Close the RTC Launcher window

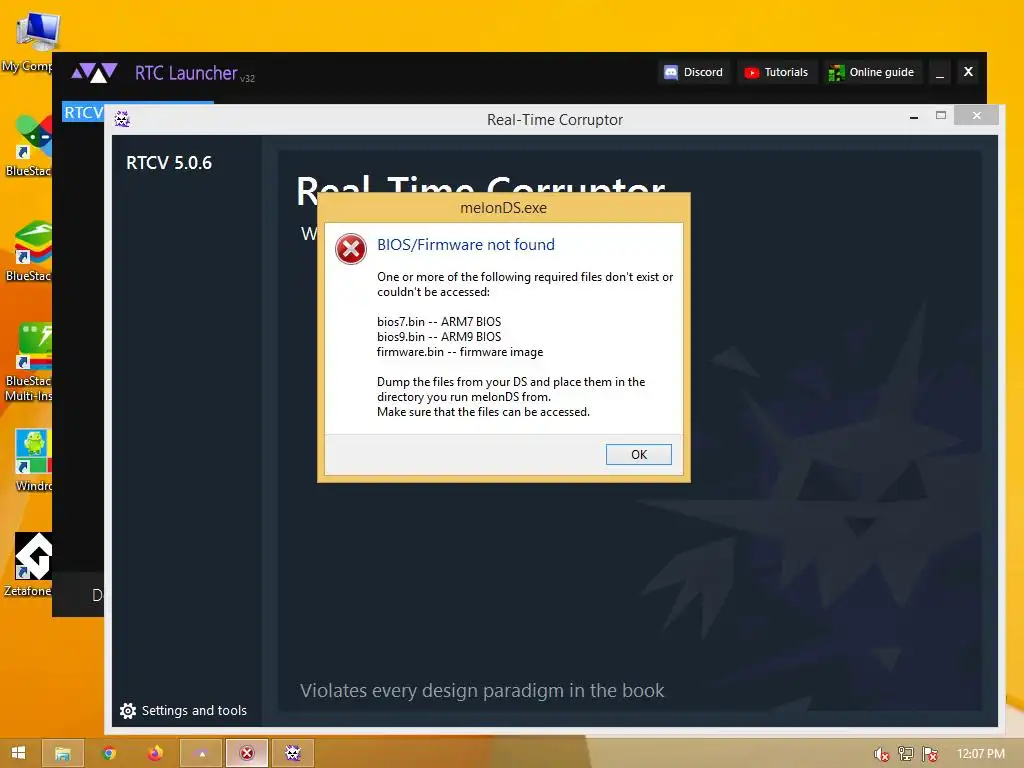click(x=968, y=72)
